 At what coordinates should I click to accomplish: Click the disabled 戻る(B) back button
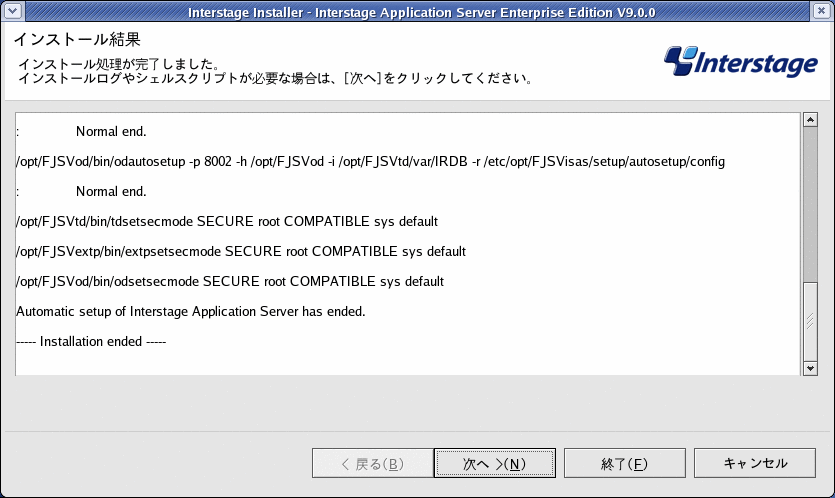coord(372,463)
